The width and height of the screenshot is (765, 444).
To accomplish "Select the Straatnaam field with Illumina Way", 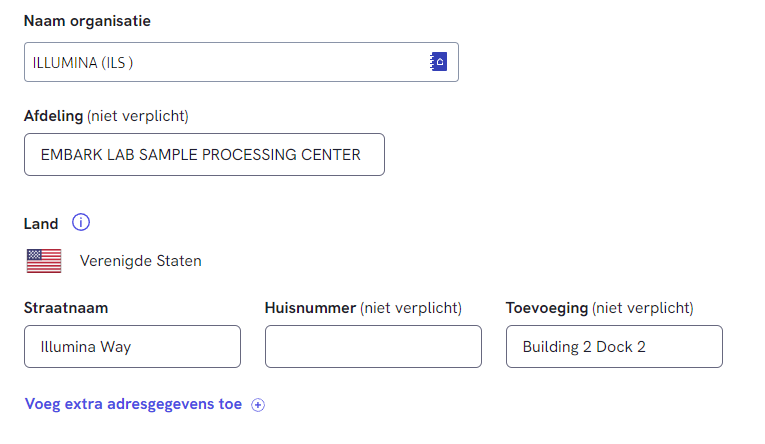I will coord(132,347).
